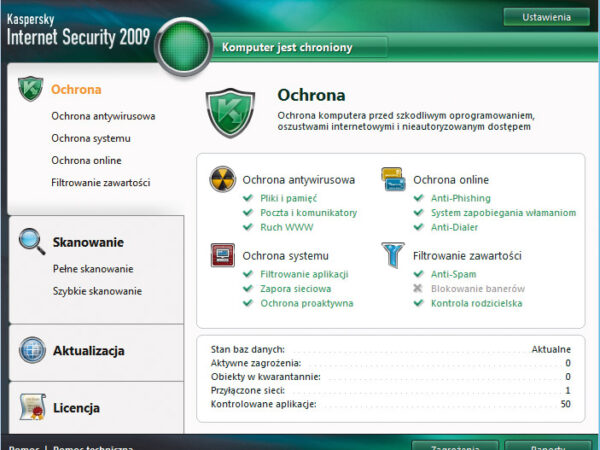Select Ochrona antywirusowa in left sidebar
Image resolution: width=600 pixels, height=450 pixels.
coord(103,116)
